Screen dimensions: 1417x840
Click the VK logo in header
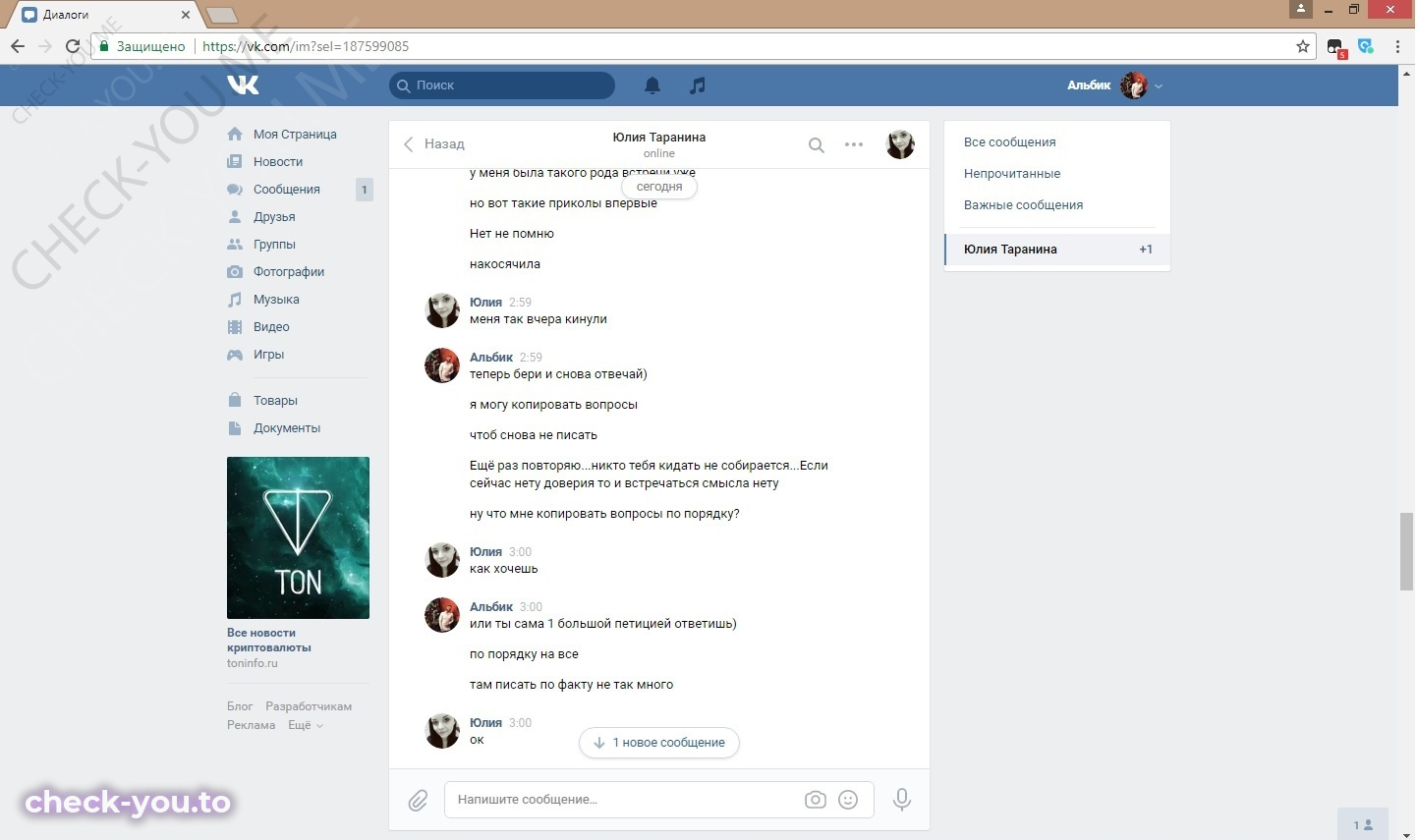[x=243, y=84]
